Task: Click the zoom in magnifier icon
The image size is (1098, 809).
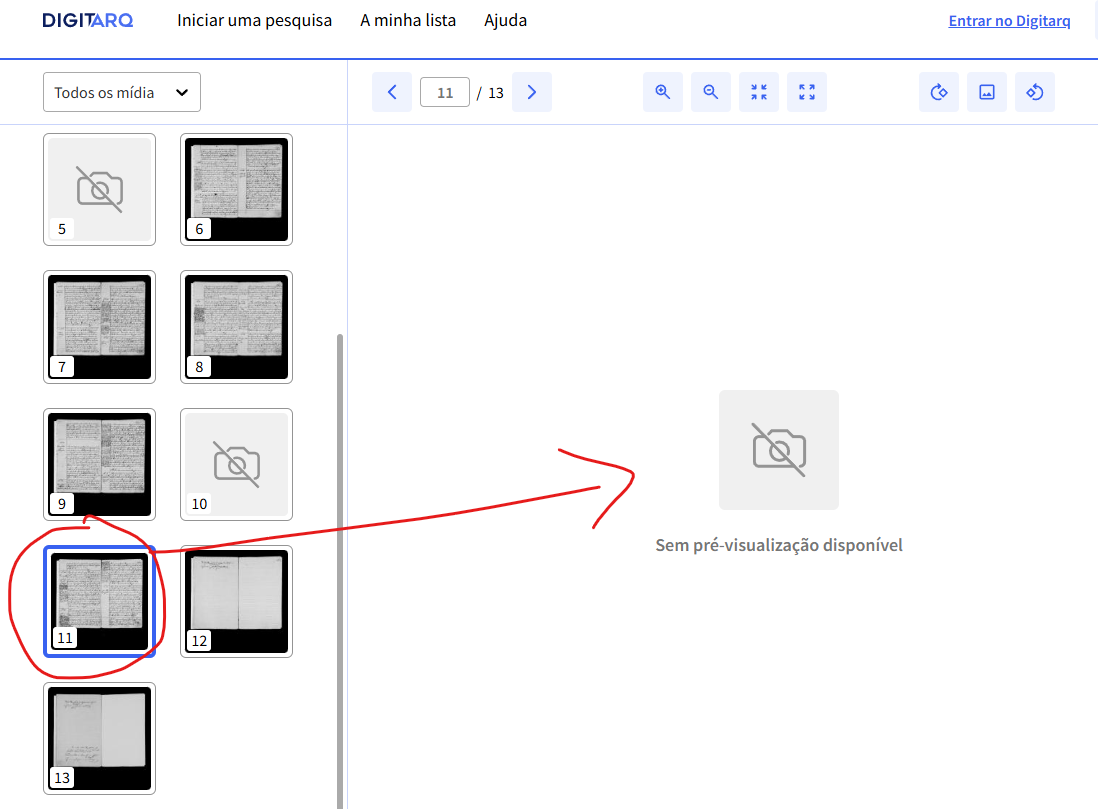Action: 662,92
